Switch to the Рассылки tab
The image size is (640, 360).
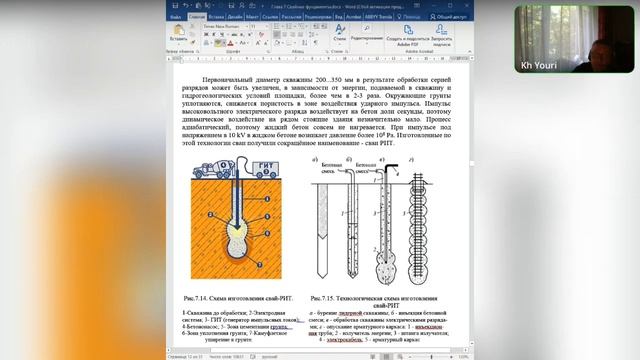291,17
